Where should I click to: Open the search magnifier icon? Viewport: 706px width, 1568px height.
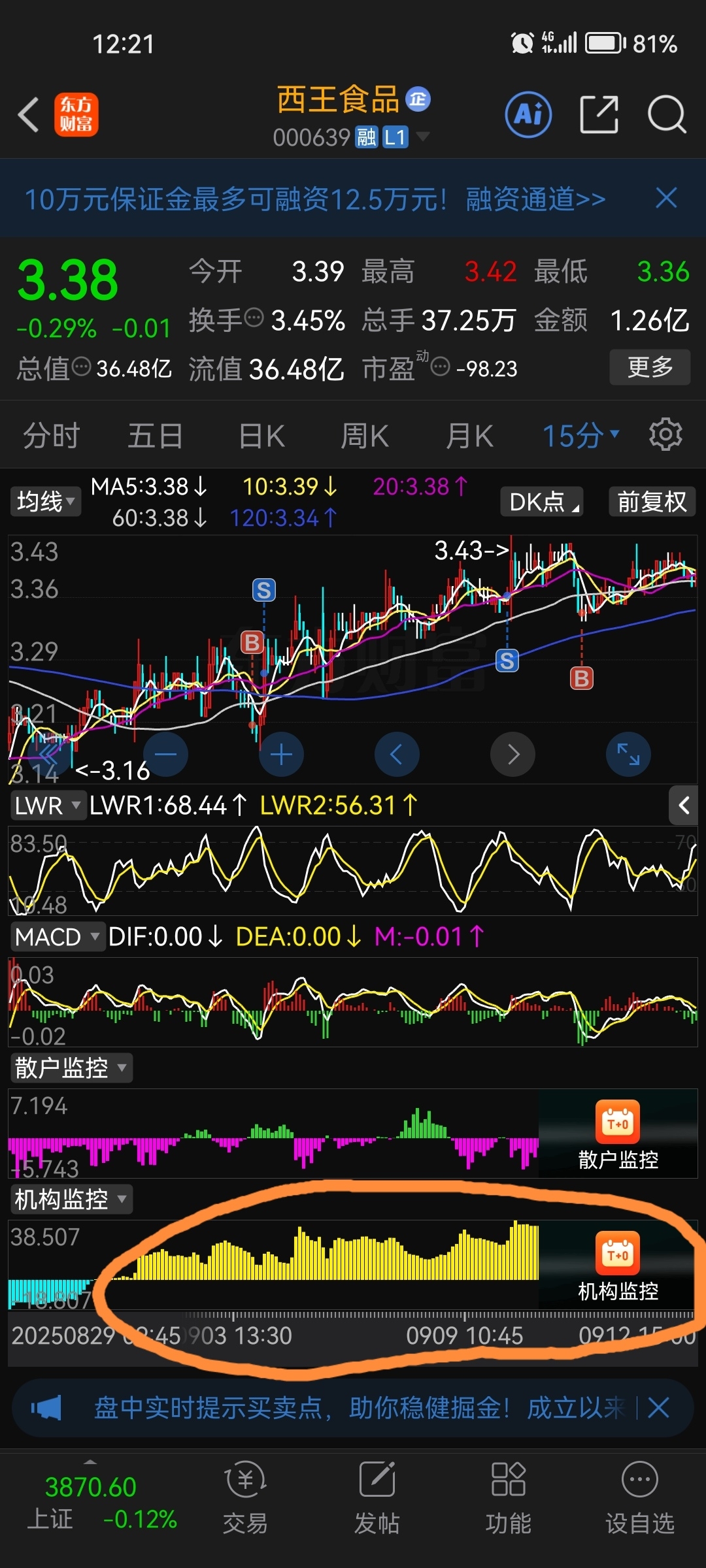(666, 114)
